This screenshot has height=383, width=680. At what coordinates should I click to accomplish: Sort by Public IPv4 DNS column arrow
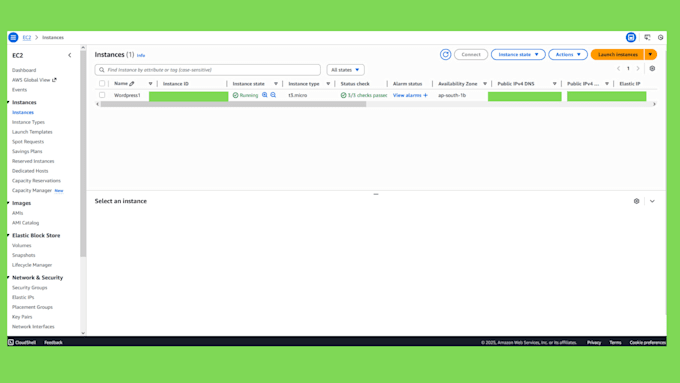pos(554,84)
